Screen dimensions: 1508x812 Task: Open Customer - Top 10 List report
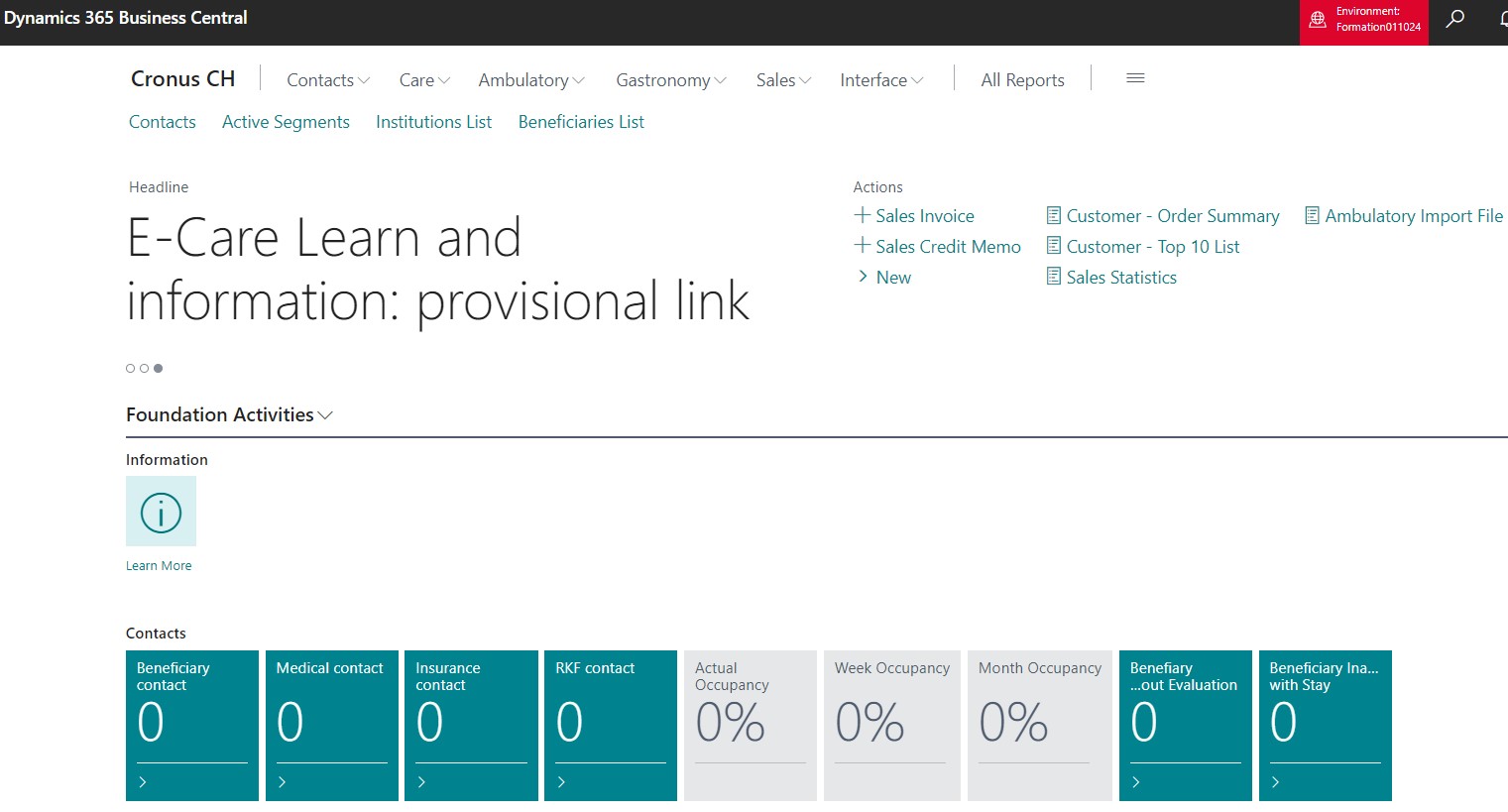pyautogui.click(x=1153, y=247)
